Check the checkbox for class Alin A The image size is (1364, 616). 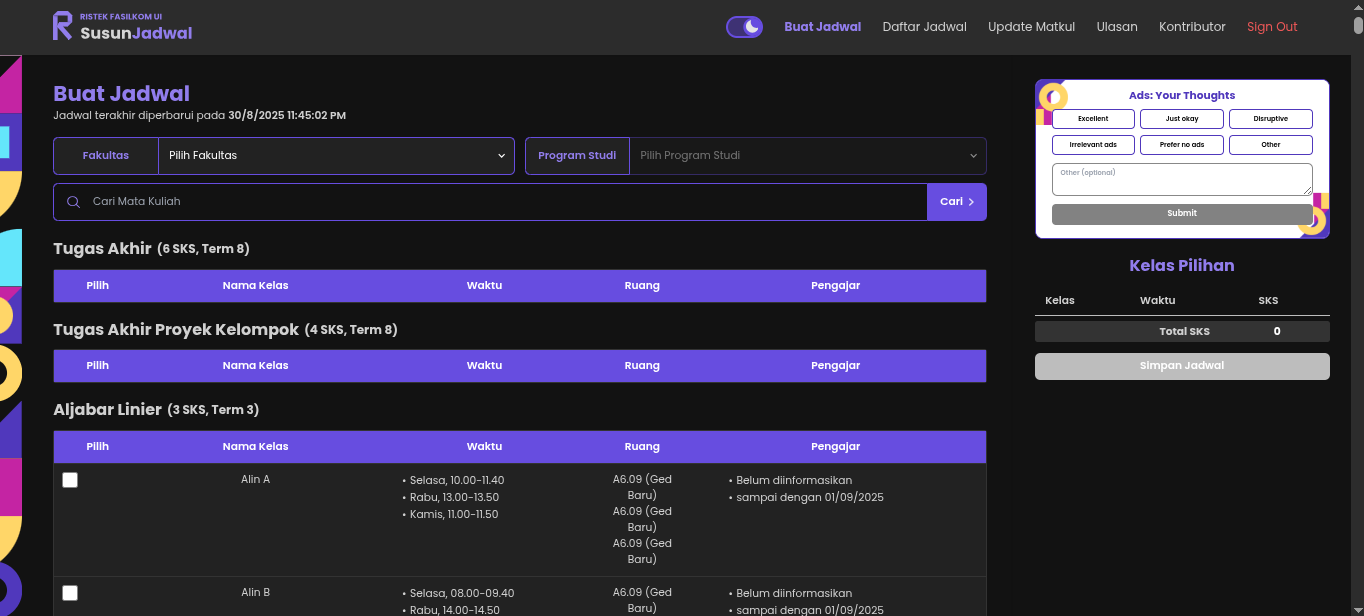(x=69, y=480)
